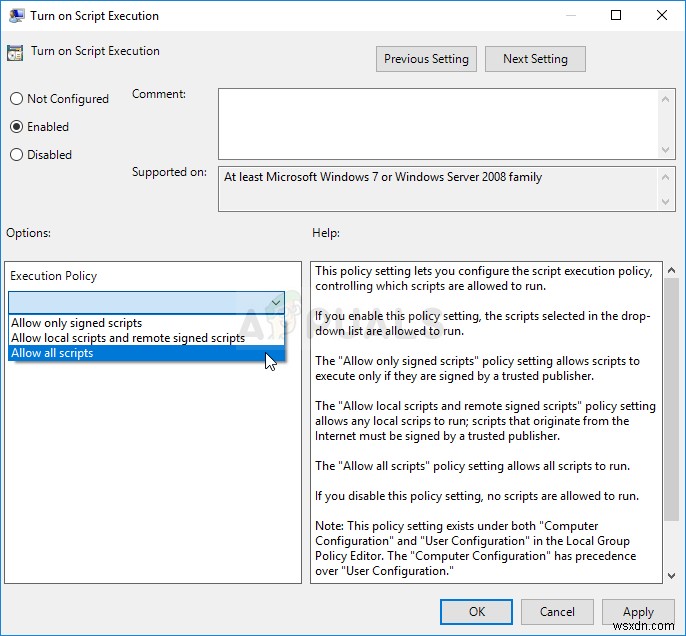
Task: Close the Turn on Script Execution dialog
Action: [662, 15]
